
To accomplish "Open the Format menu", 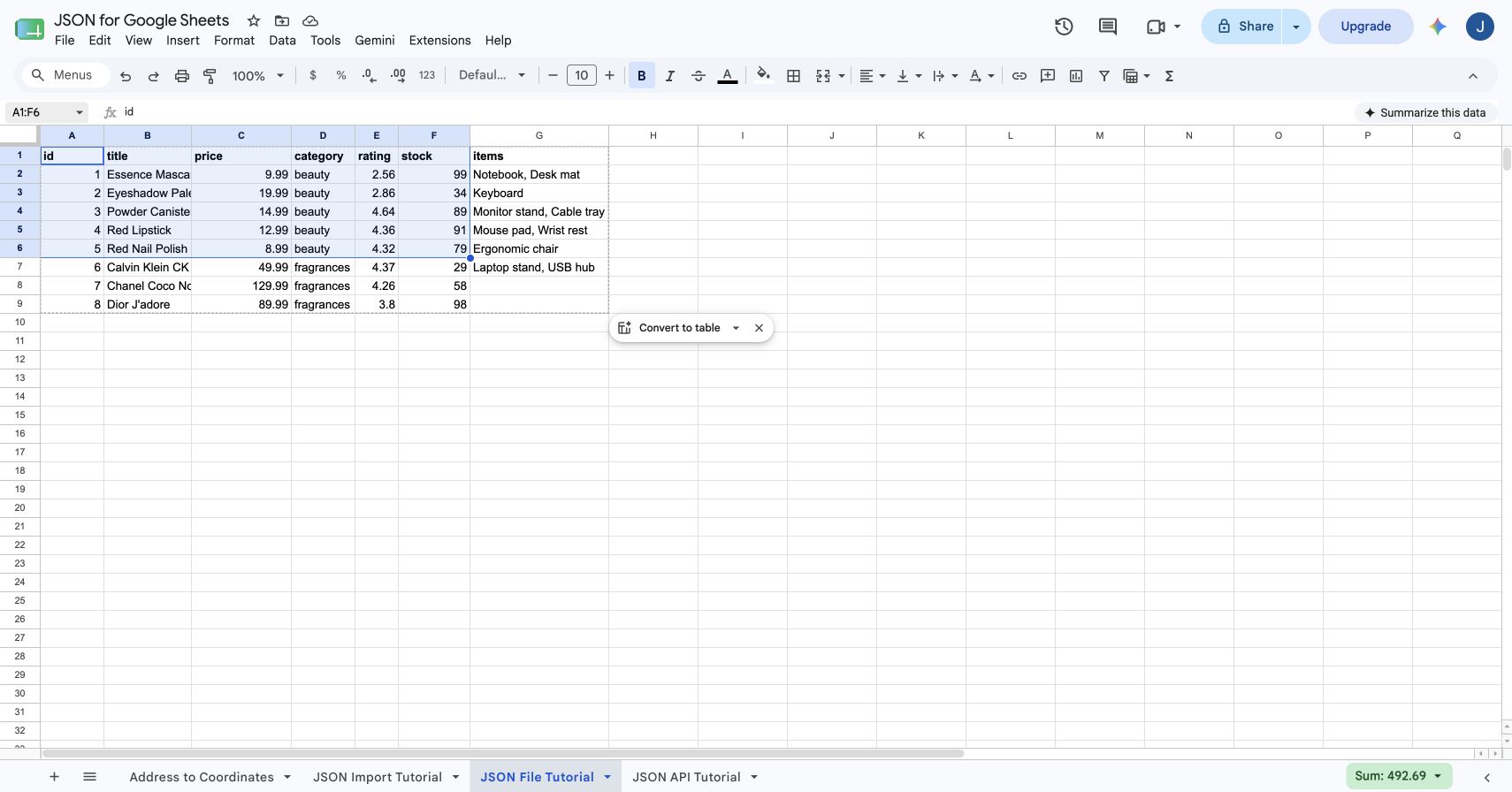I will [x=234, y=41].
